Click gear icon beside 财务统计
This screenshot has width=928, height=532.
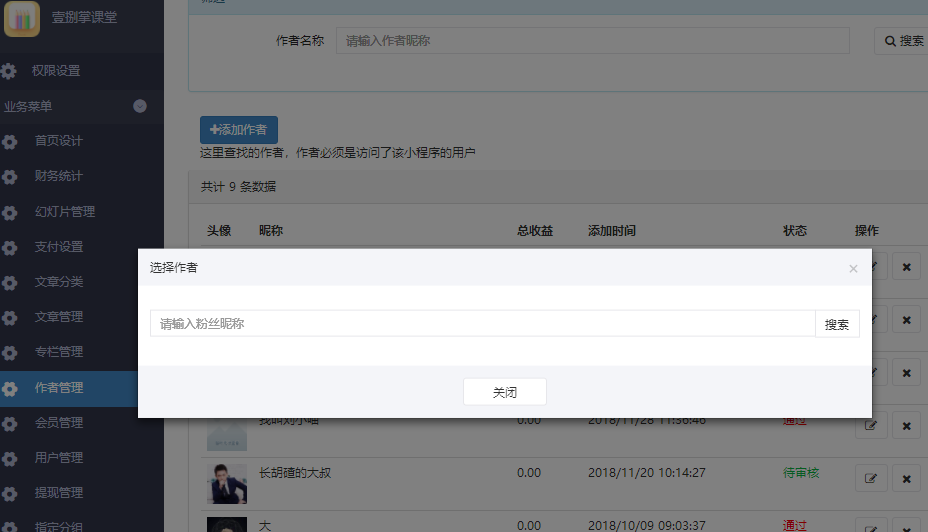pyautogui.click(x=9, y=176)
